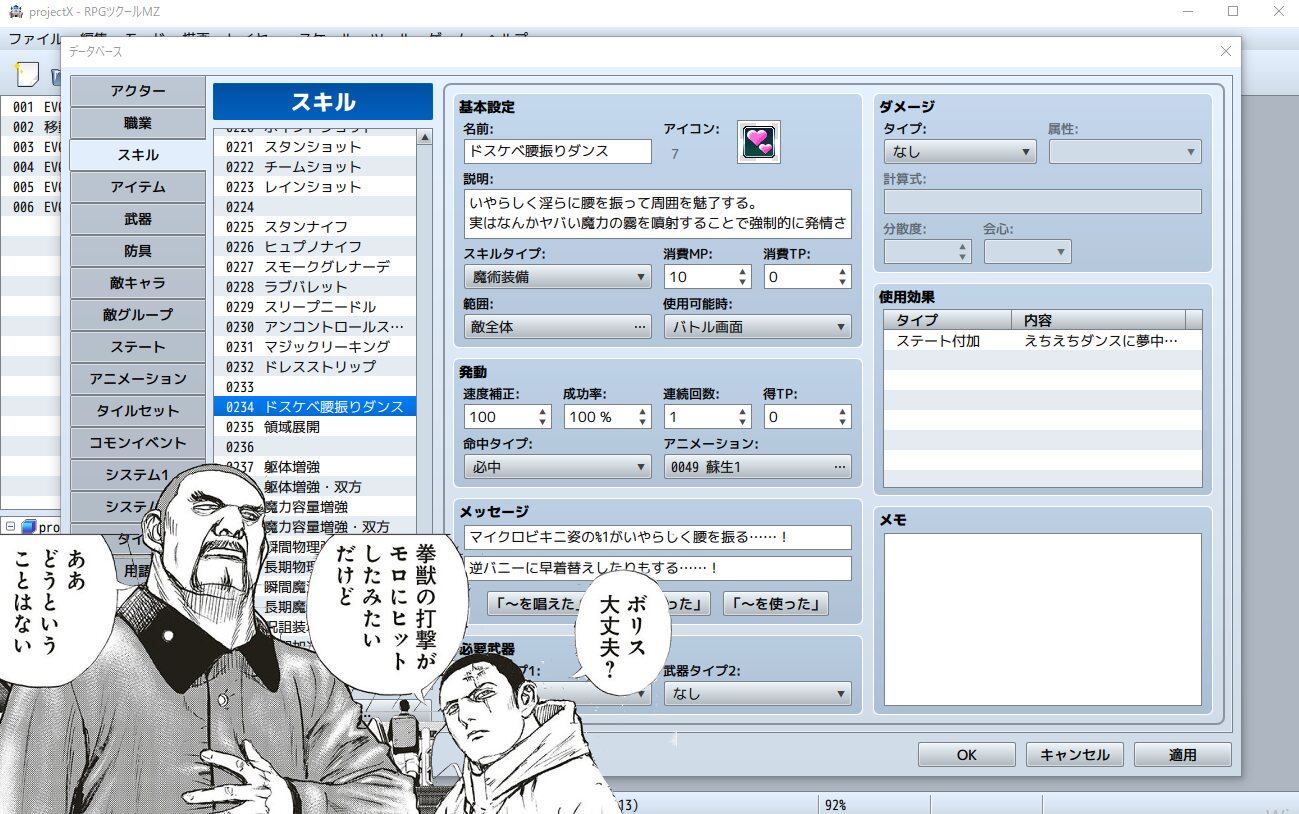1299x814 pixels.
Task: Select skill 0227 スモークグレナーデ
Action: pyautogui.click(x=315, y=267)
